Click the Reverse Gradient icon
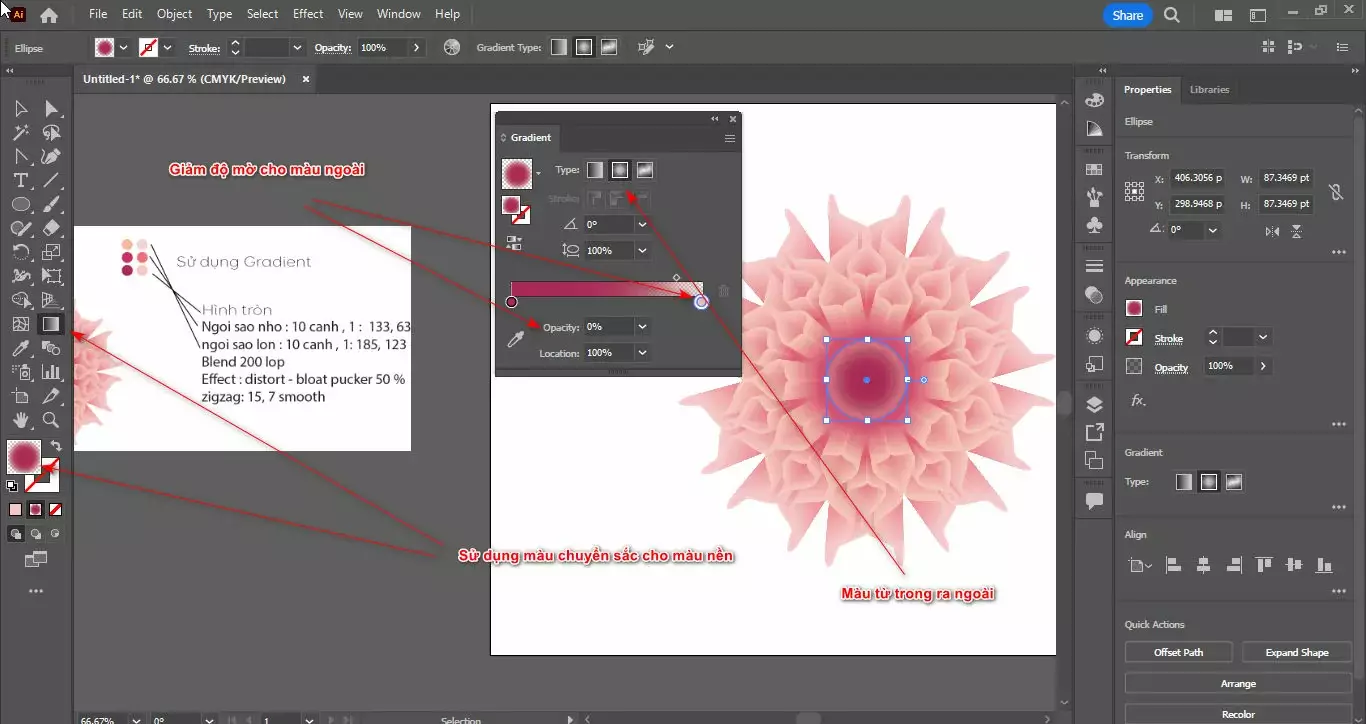Viewport: 1366px width, 724px height. point(514,242)
